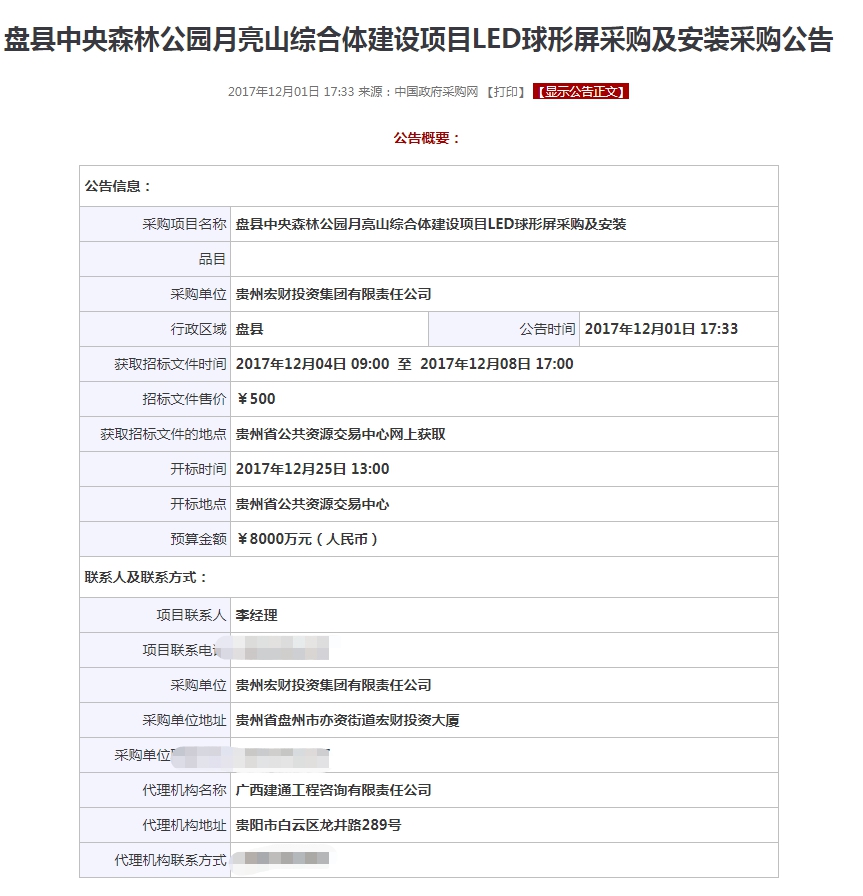Click the 公告时间 label cell

coord(503,329)
